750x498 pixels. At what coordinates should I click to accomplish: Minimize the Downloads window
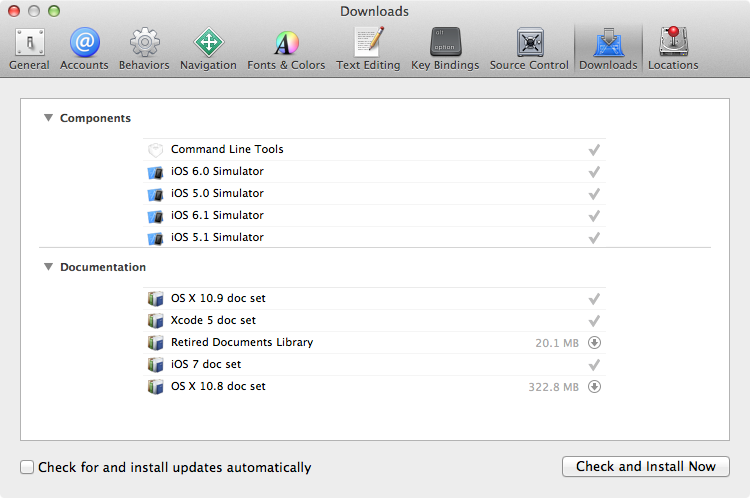34,11
